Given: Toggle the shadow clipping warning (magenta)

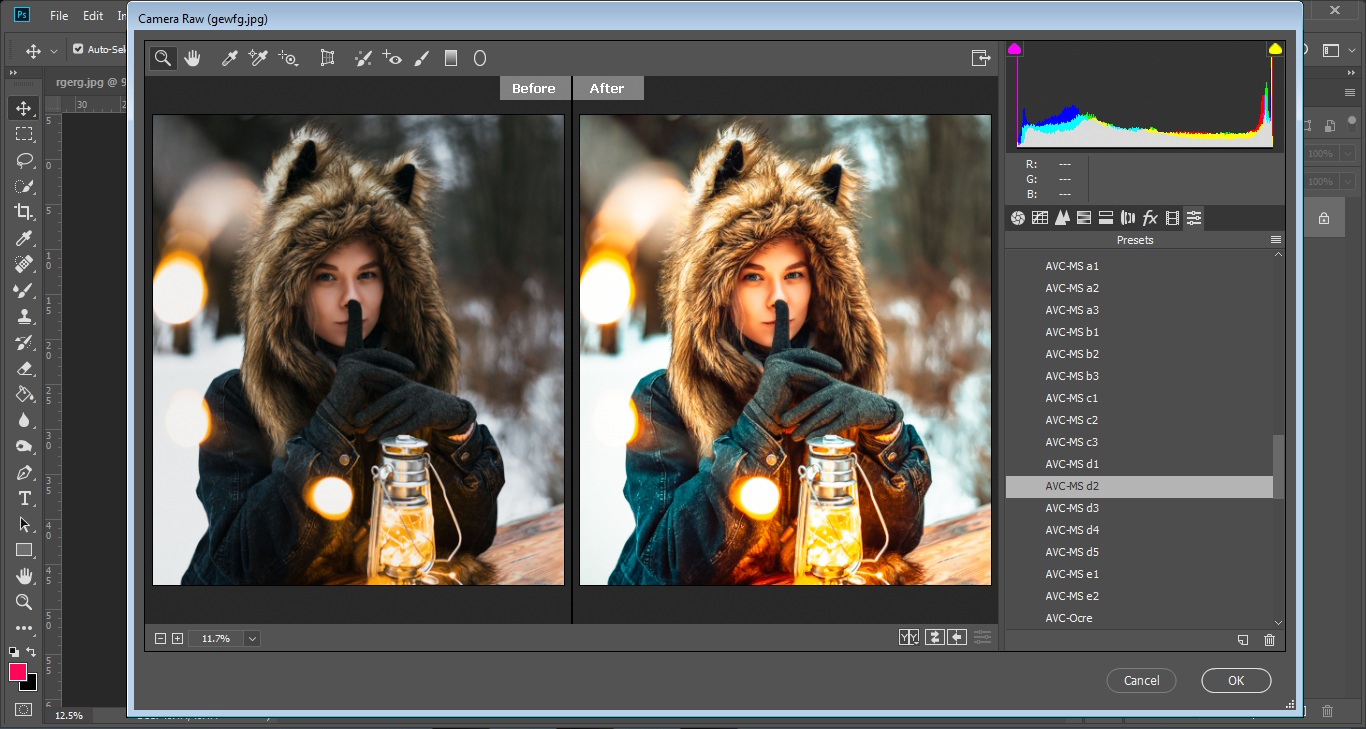Looking at the screenshot, I should tap(1015, 48).
